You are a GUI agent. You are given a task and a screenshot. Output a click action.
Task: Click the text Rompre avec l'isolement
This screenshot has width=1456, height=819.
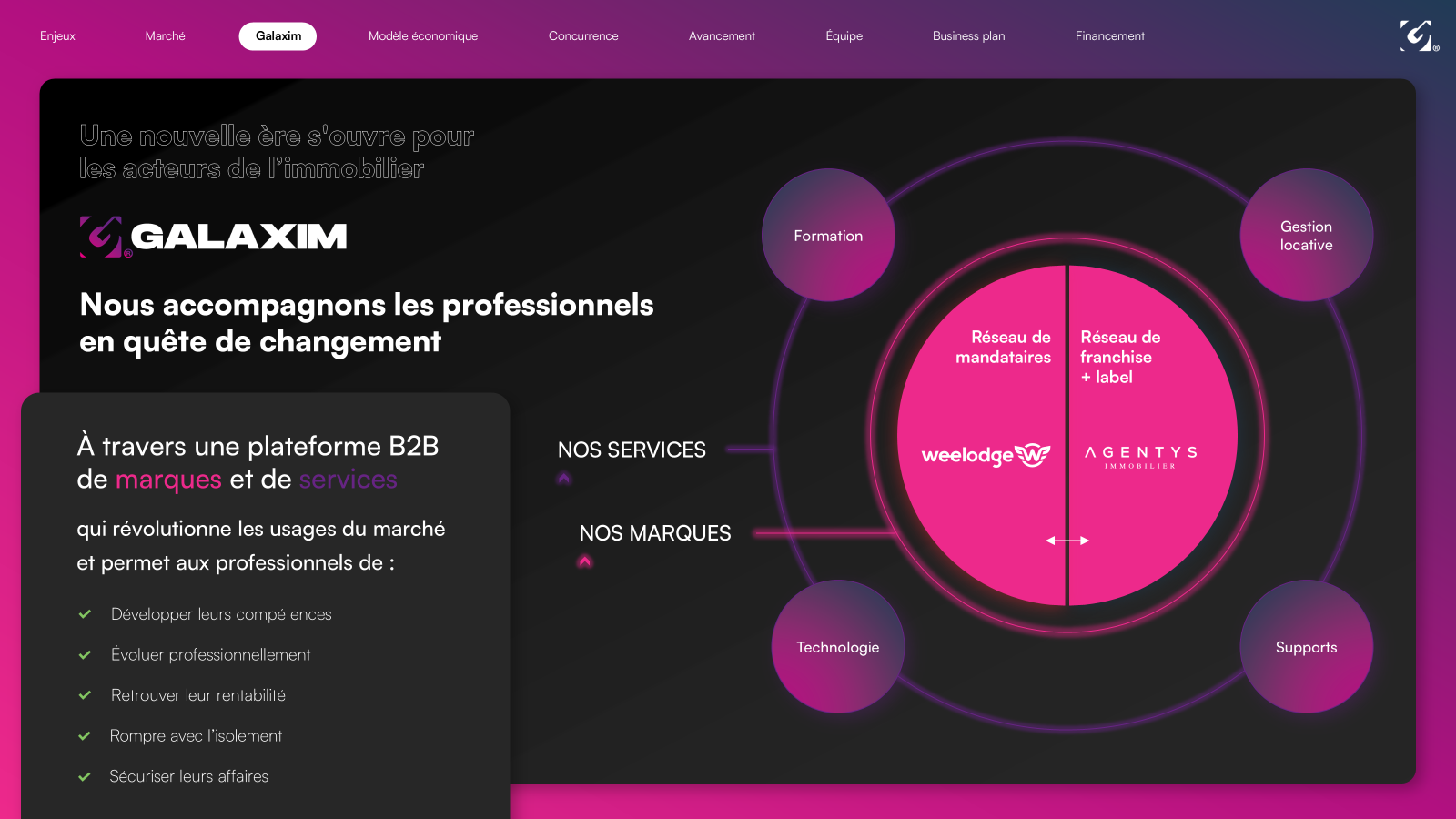coord(196,735)
